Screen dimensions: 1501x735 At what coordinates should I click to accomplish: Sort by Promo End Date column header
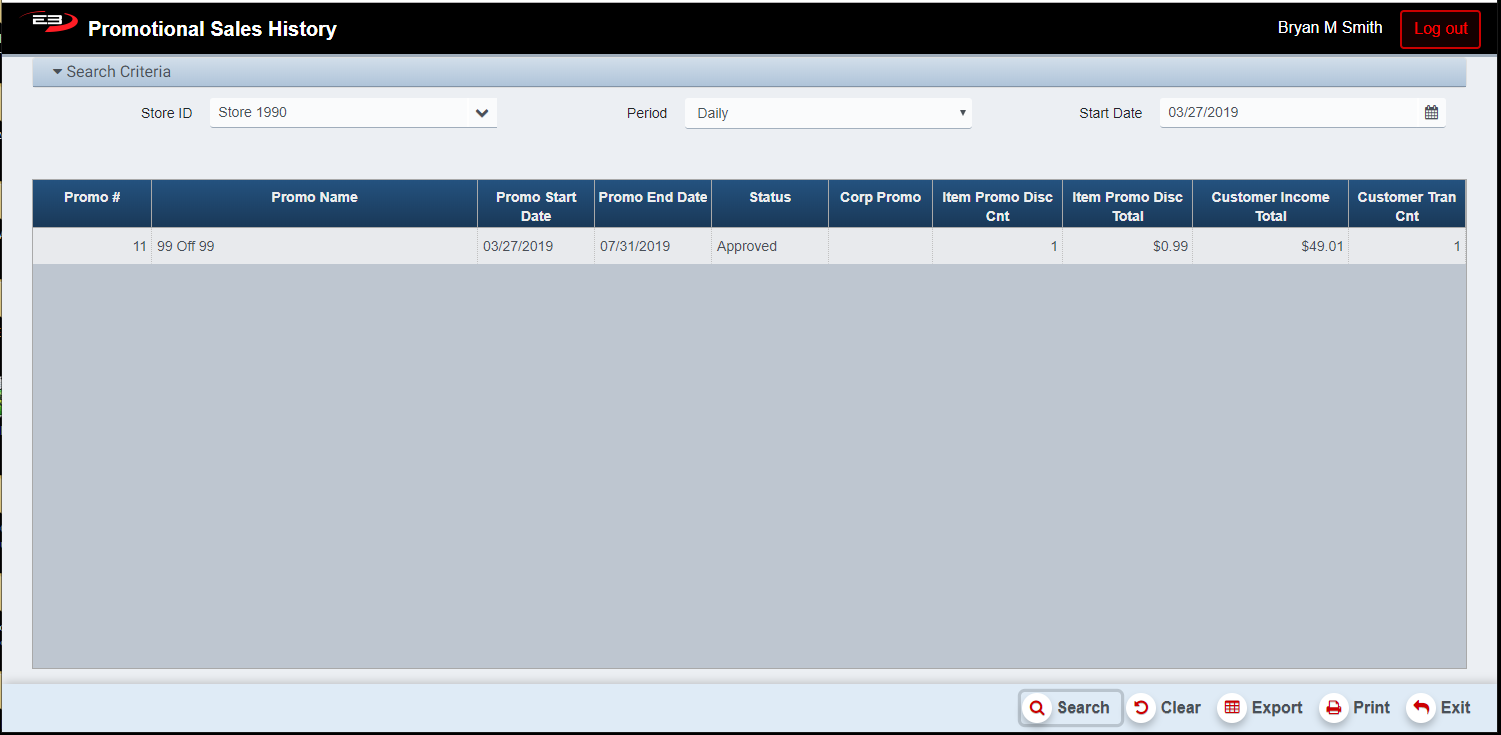(x=652, y=198)
